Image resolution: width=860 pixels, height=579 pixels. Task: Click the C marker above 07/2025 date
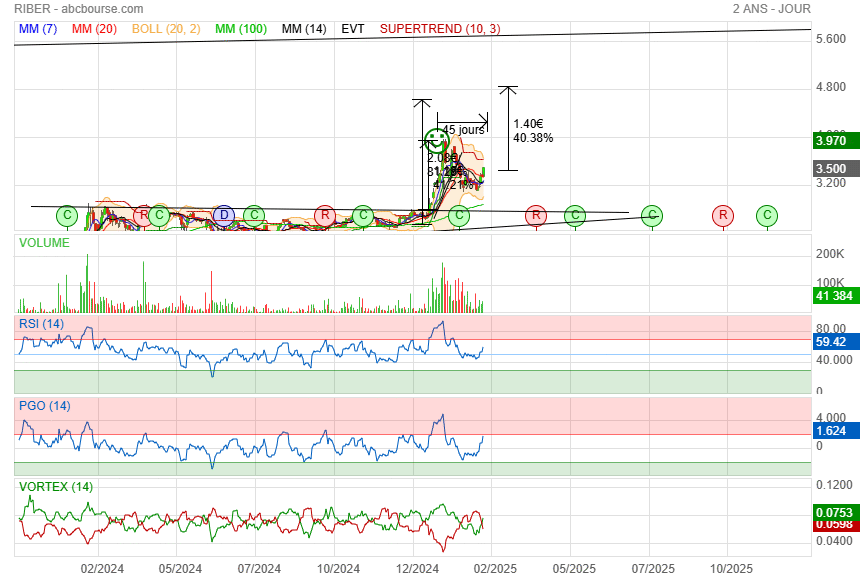(x=652, y=215)
